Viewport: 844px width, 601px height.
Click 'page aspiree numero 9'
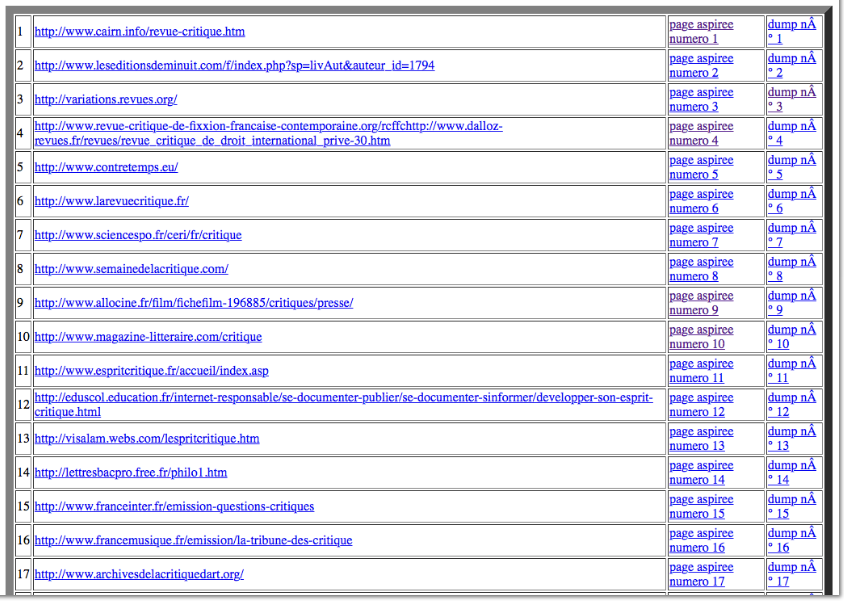click(701, 303)
